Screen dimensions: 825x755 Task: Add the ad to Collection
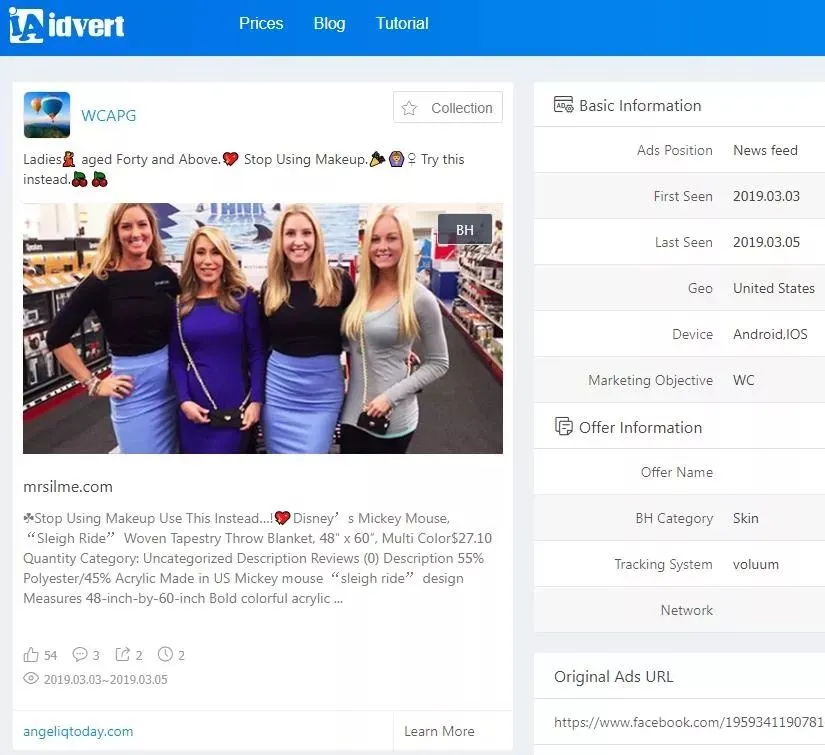[448, 107]
